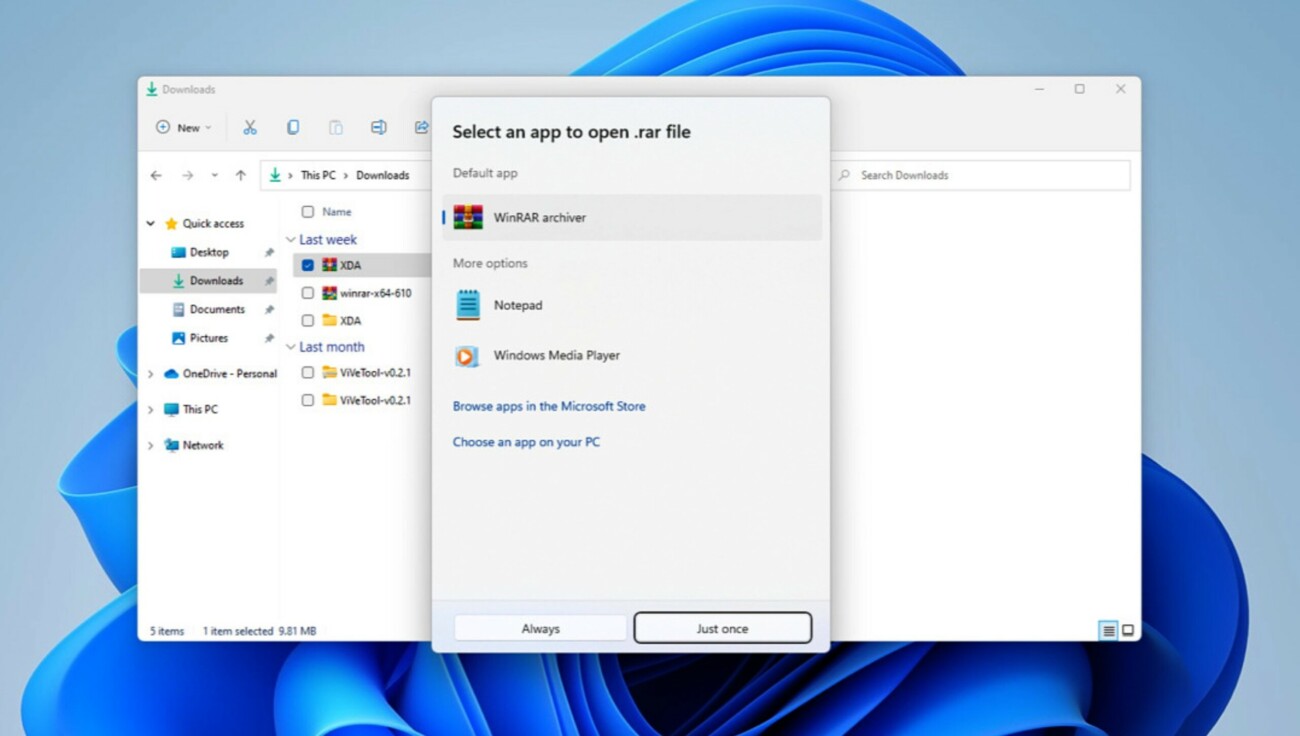Open the New dropdown in File Explorer
The width and height of the screenshot is (1300, 736).
point(184,127)
